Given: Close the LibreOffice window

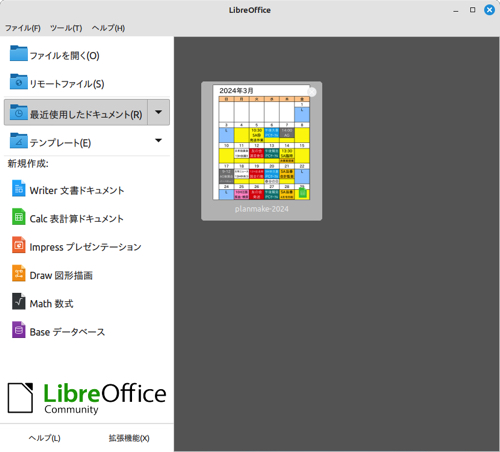Looking at the screenshot, I should pos(489,10).
